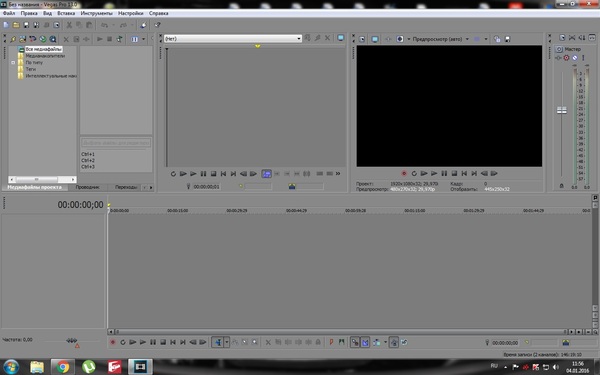Open uTorrent from the taskbar
The width and height of the screenshot is (600, 375).
[x=88, y=367]
